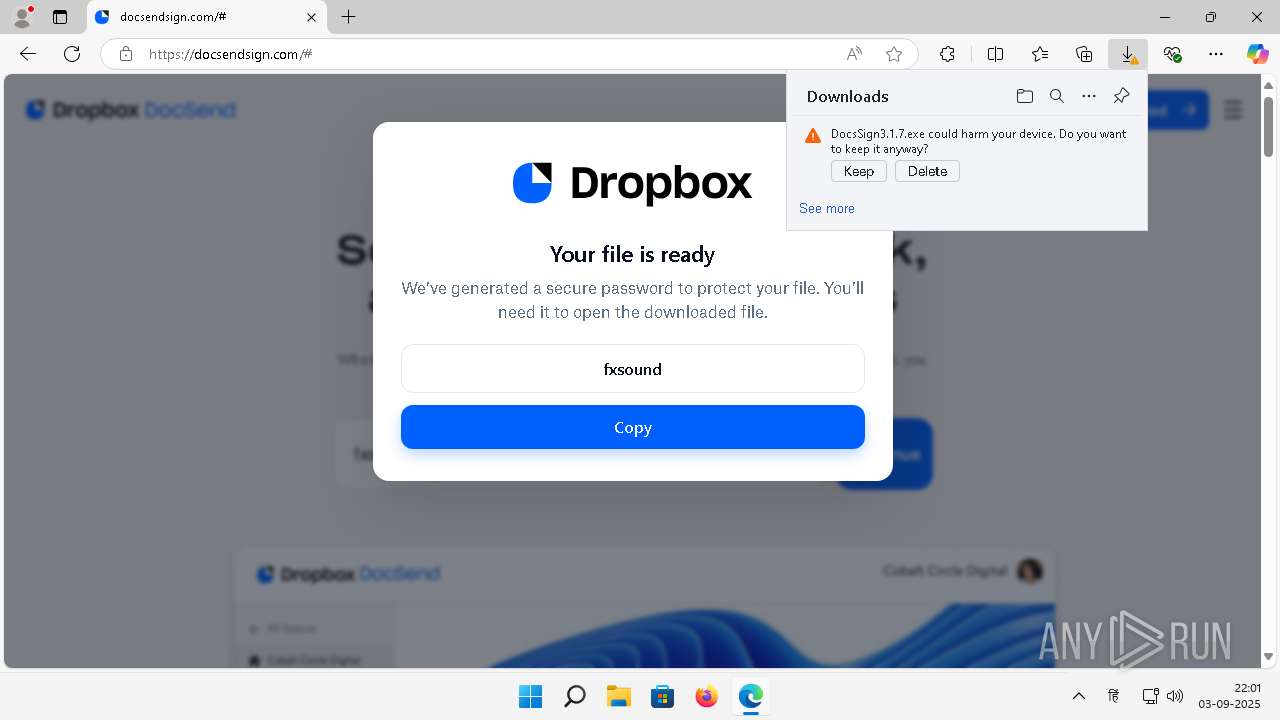Open the page hamburger menu
This screenshot has width=1280, height=720.
[1233, 110]
